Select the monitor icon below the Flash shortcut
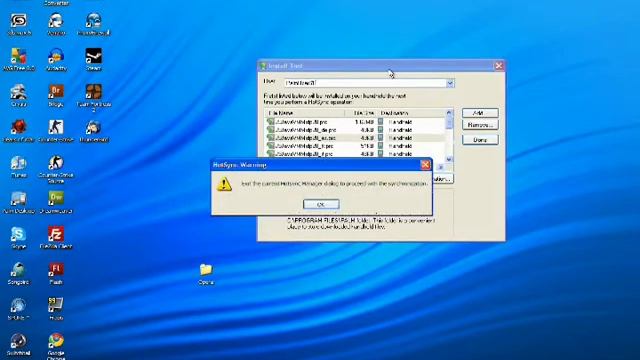Image resolution: width=640 pixels, height=360 pixels. 56,309
